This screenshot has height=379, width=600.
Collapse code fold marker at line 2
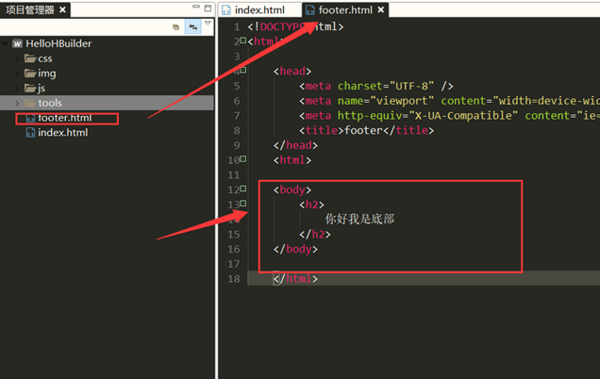(x=243, y=40)
